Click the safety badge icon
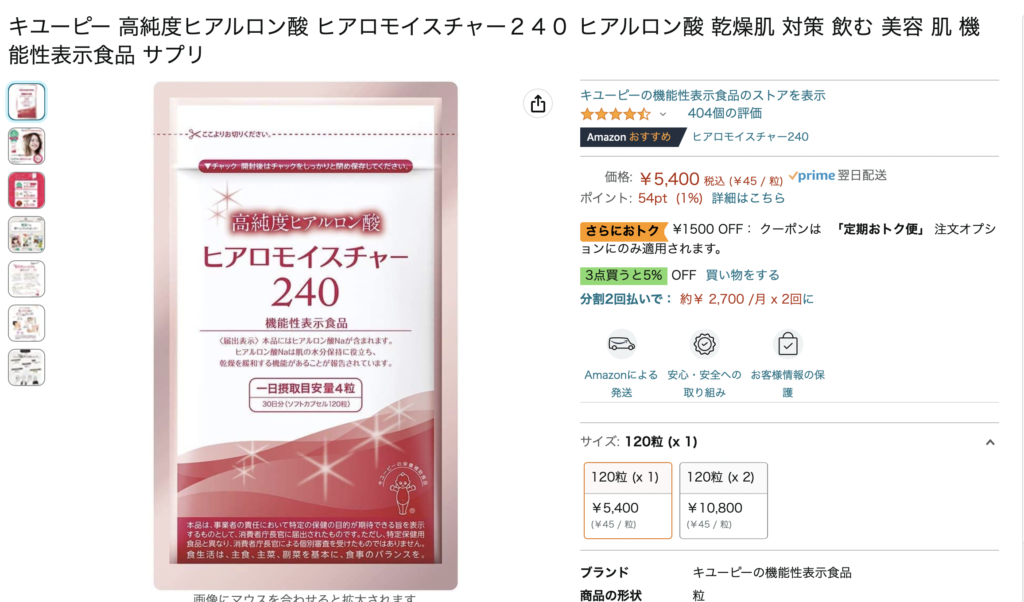Viewport: 1024px width, 602px height. pyautogui.click(x=705, y=344)
